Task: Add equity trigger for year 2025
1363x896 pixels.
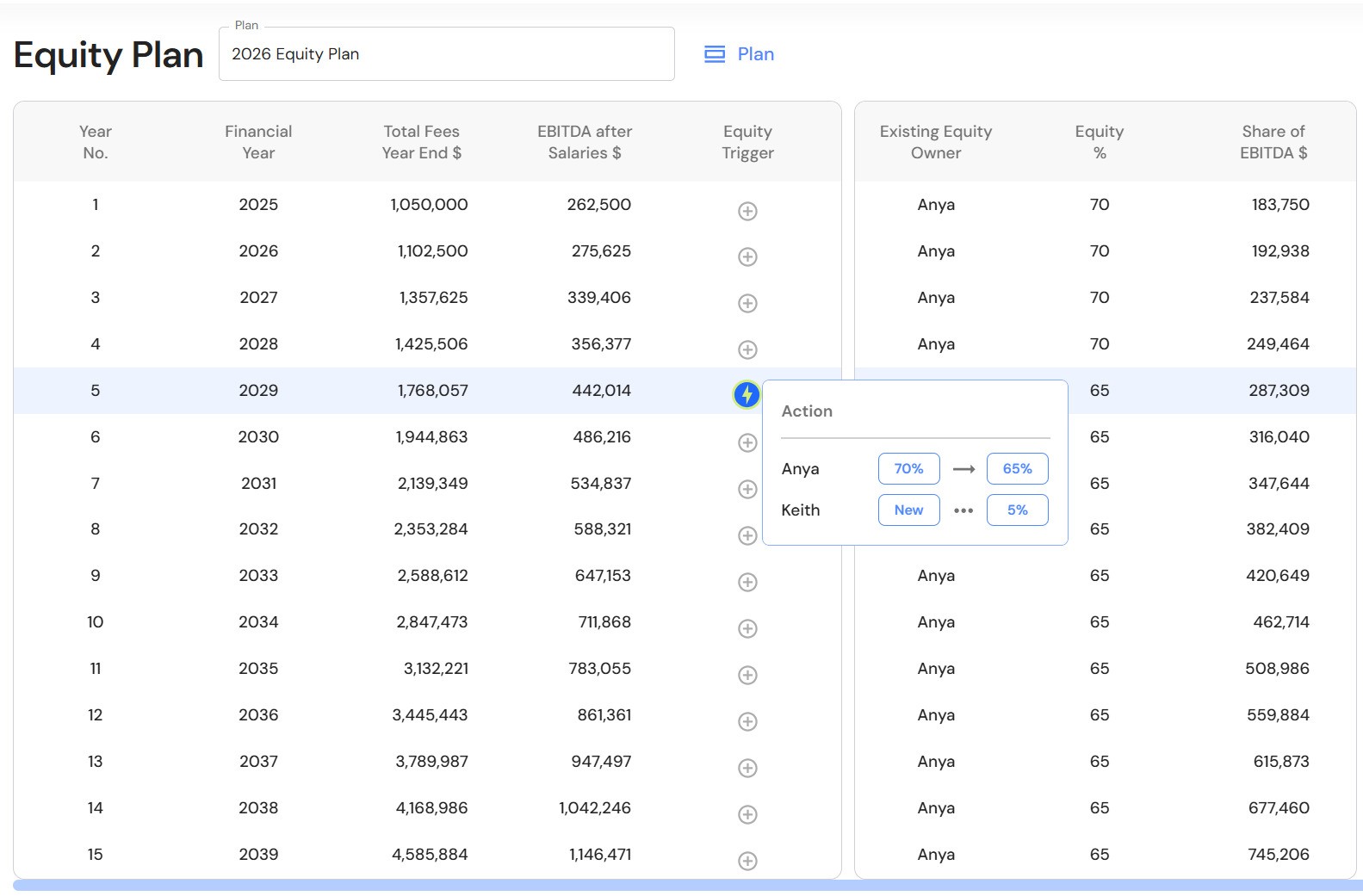Action: coord(747,211)
